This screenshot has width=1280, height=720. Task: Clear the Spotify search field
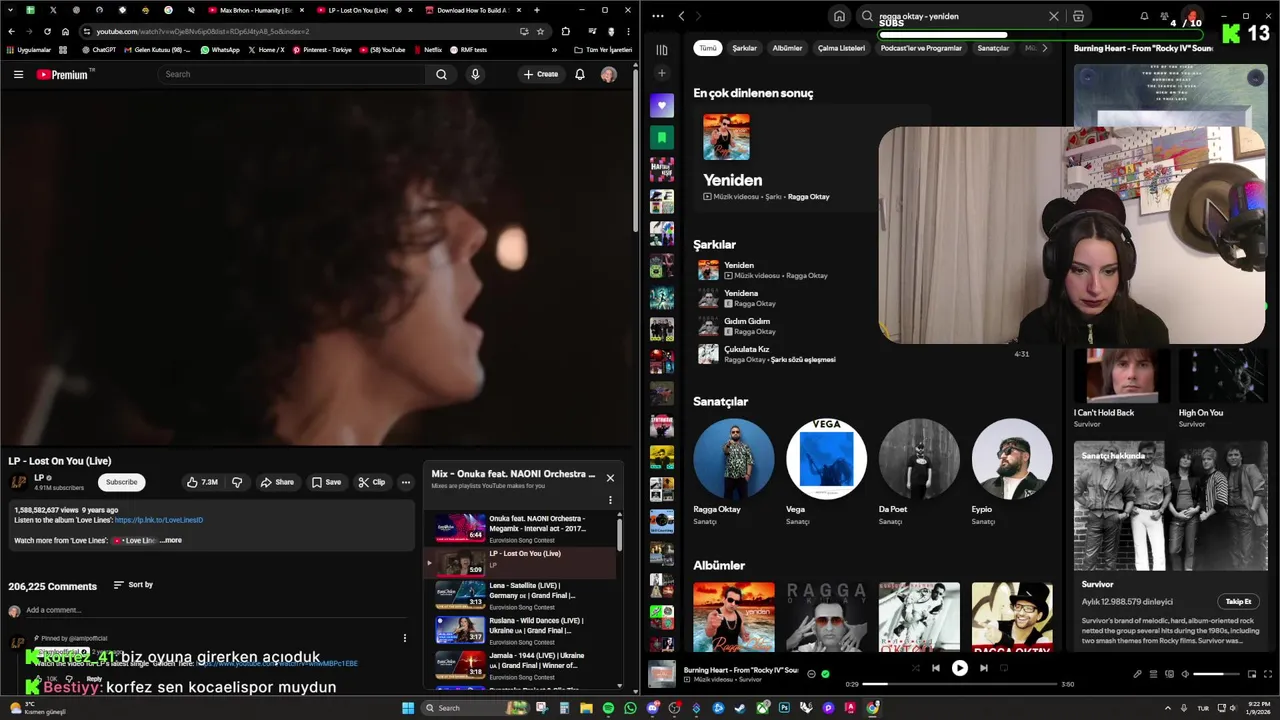(1053, 16)
